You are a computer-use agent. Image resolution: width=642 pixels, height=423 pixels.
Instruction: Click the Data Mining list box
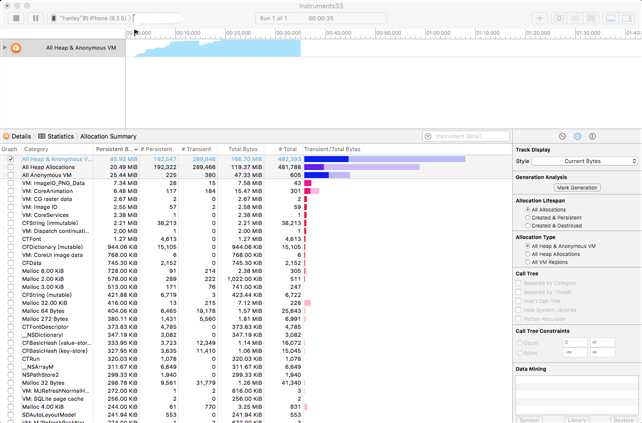[x=576, y=395]
